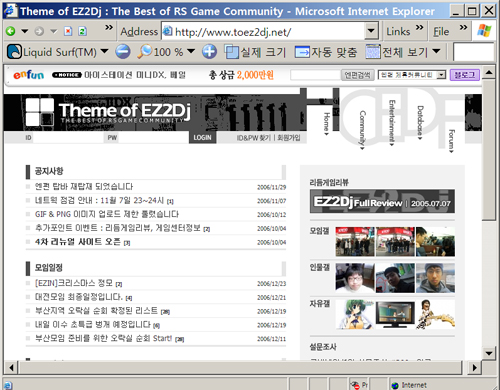Open 자유갤 green-haired anime thumbnail
Image resolution: width=500 pixels, height=390 pixels.
point(355,314)
